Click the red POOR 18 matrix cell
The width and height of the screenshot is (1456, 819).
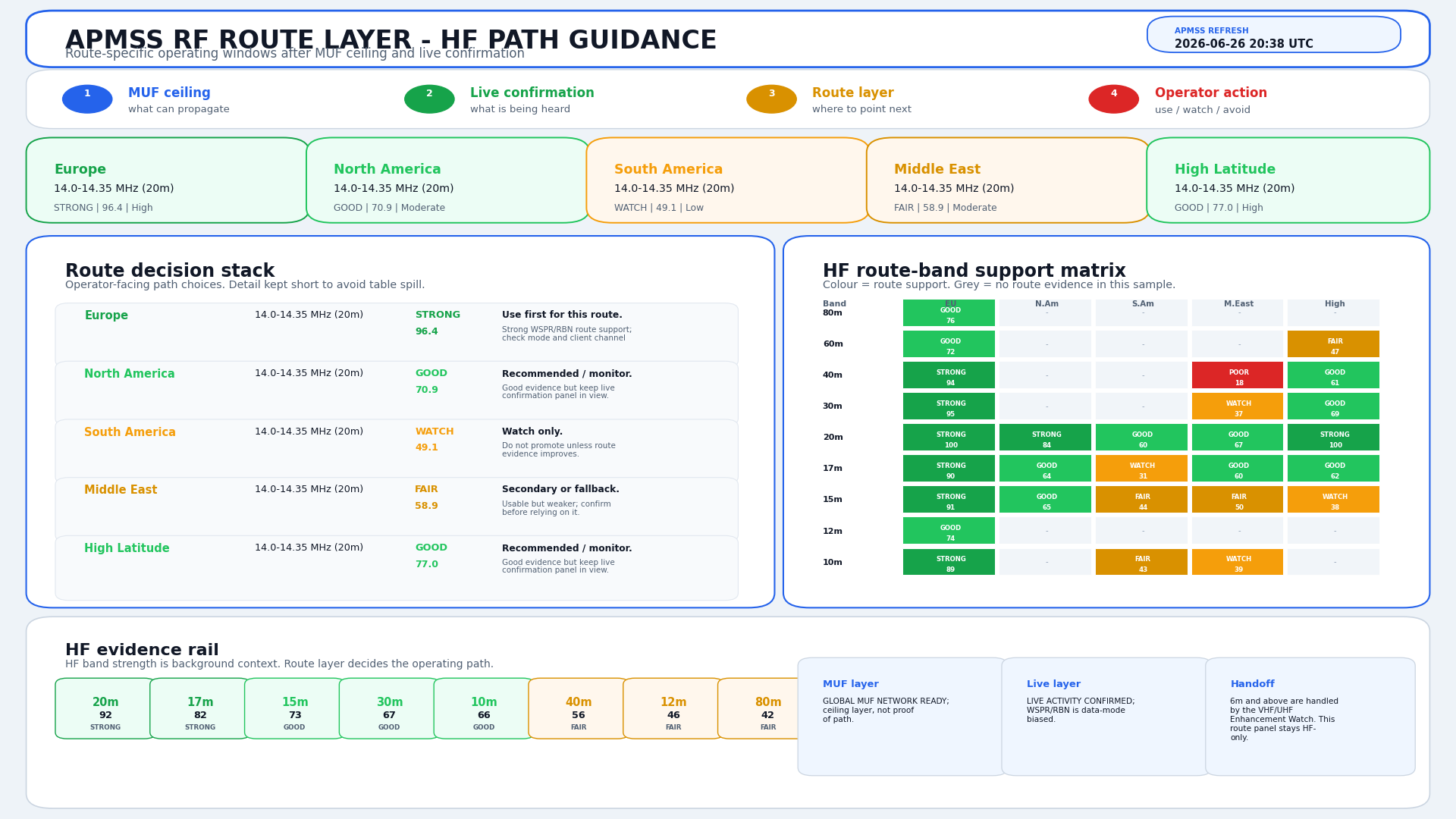click(1238, 375)
